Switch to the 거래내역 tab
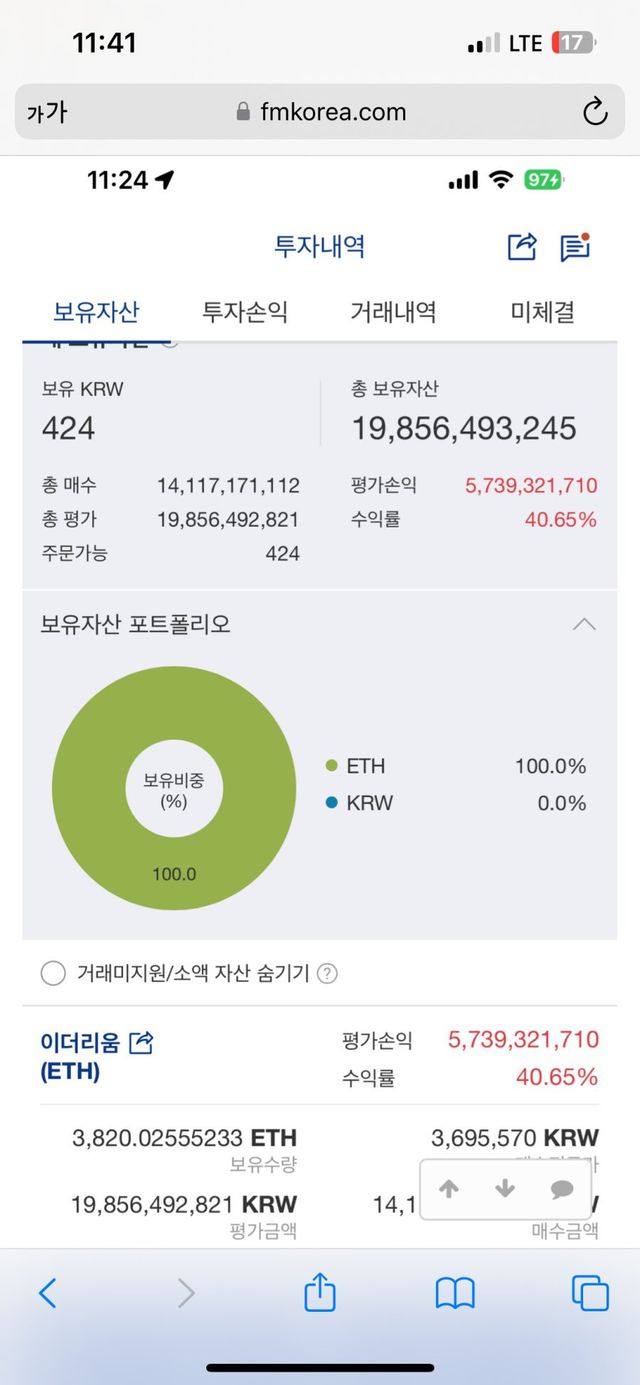 pos(393,312)
